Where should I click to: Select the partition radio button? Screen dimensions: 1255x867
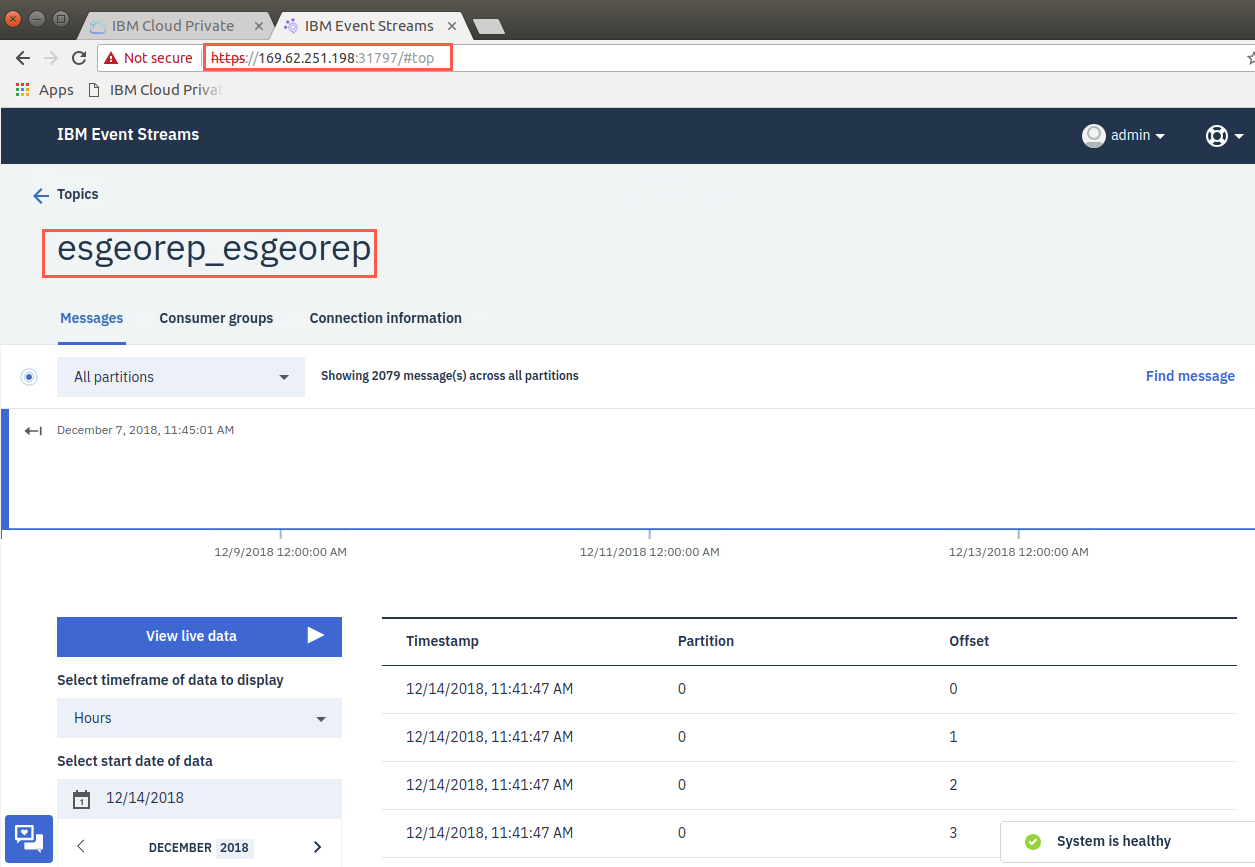click(29, 377)
